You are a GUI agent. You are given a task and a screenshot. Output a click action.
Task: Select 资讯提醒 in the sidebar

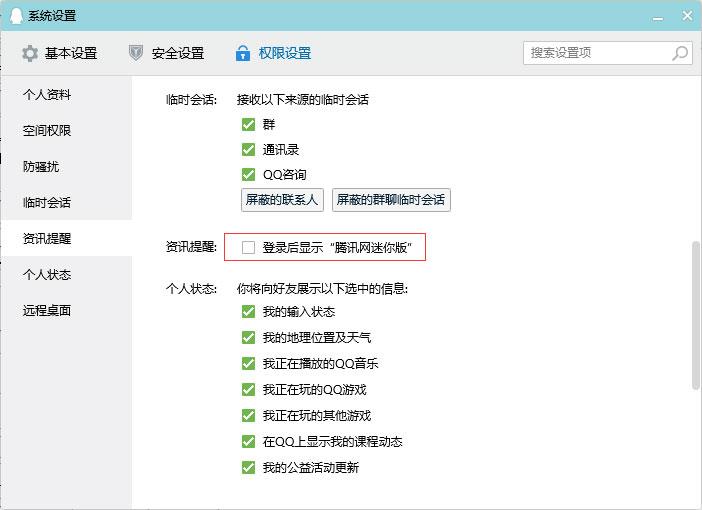[66, 238]
